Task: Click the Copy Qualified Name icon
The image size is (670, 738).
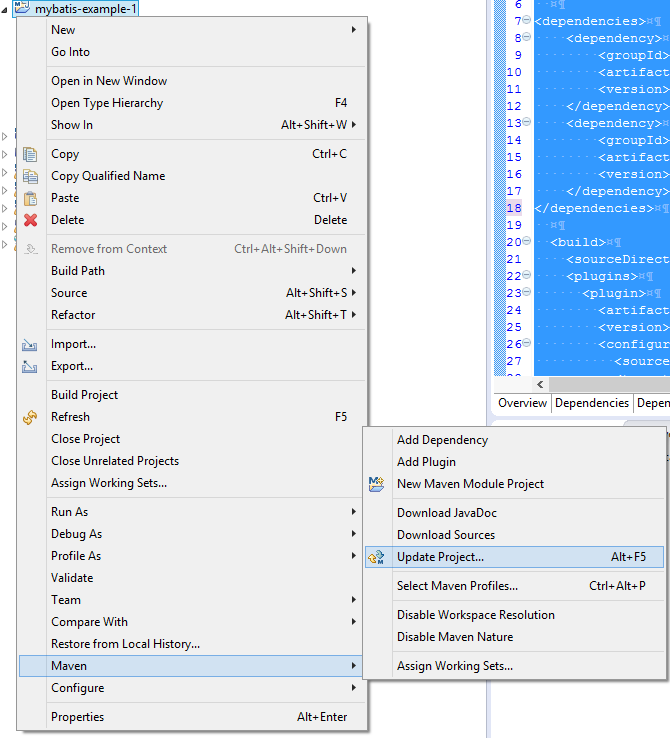Action: coord(30,176)
